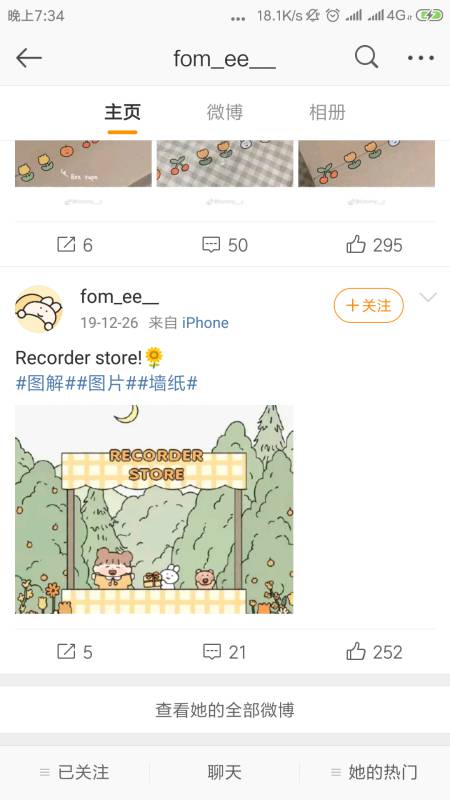
Task: Open comments on the Recorder store post
Action: (224, 652)
